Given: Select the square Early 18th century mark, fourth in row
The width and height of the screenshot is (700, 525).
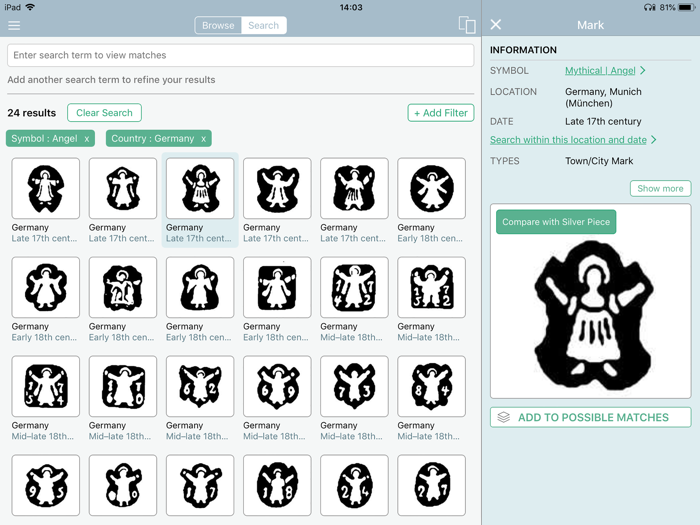Looking at the screenshot, I should tap(277, 288).
